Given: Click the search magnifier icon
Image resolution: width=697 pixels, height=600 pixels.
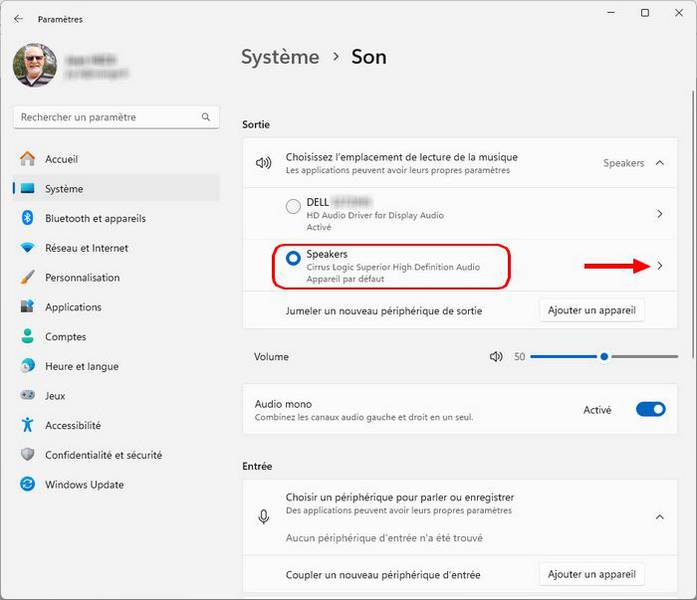Looking at the screenshot, I should click(205, 117).
